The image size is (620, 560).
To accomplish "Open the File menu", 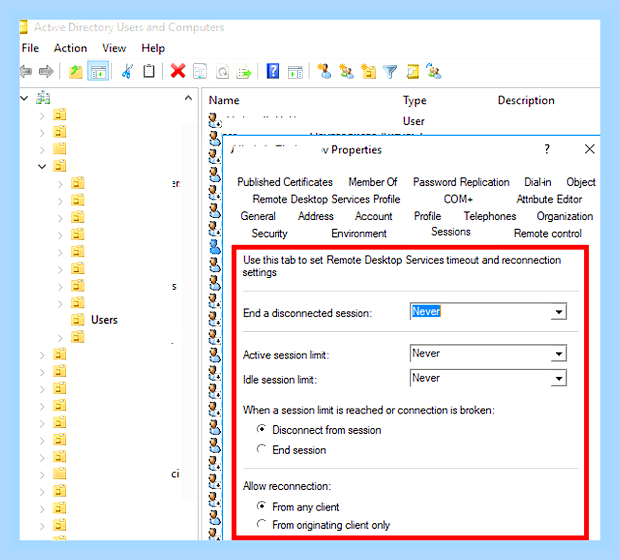I will pyautogui.click(x=30, y=48).
